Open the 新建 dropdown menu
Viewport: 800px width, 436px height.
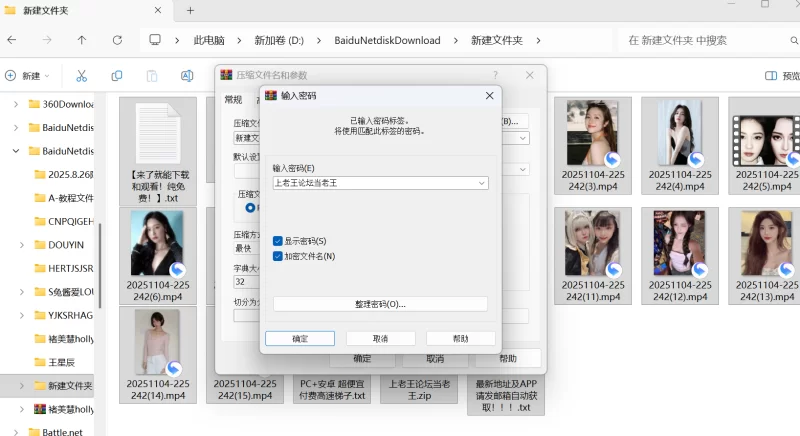(30, 76)
